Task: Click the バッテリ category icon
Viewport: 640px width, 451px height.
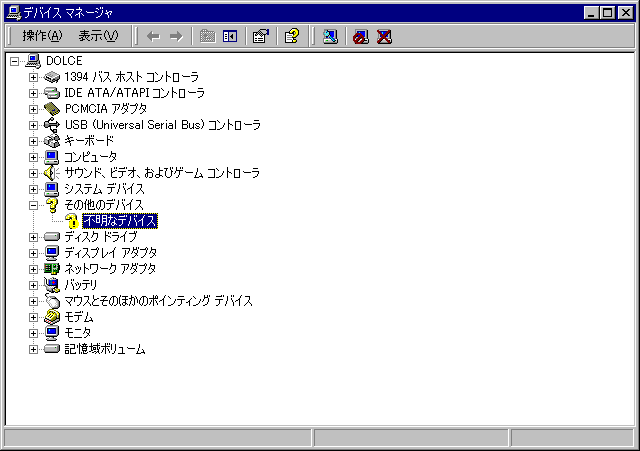Action: click(52, 285)
